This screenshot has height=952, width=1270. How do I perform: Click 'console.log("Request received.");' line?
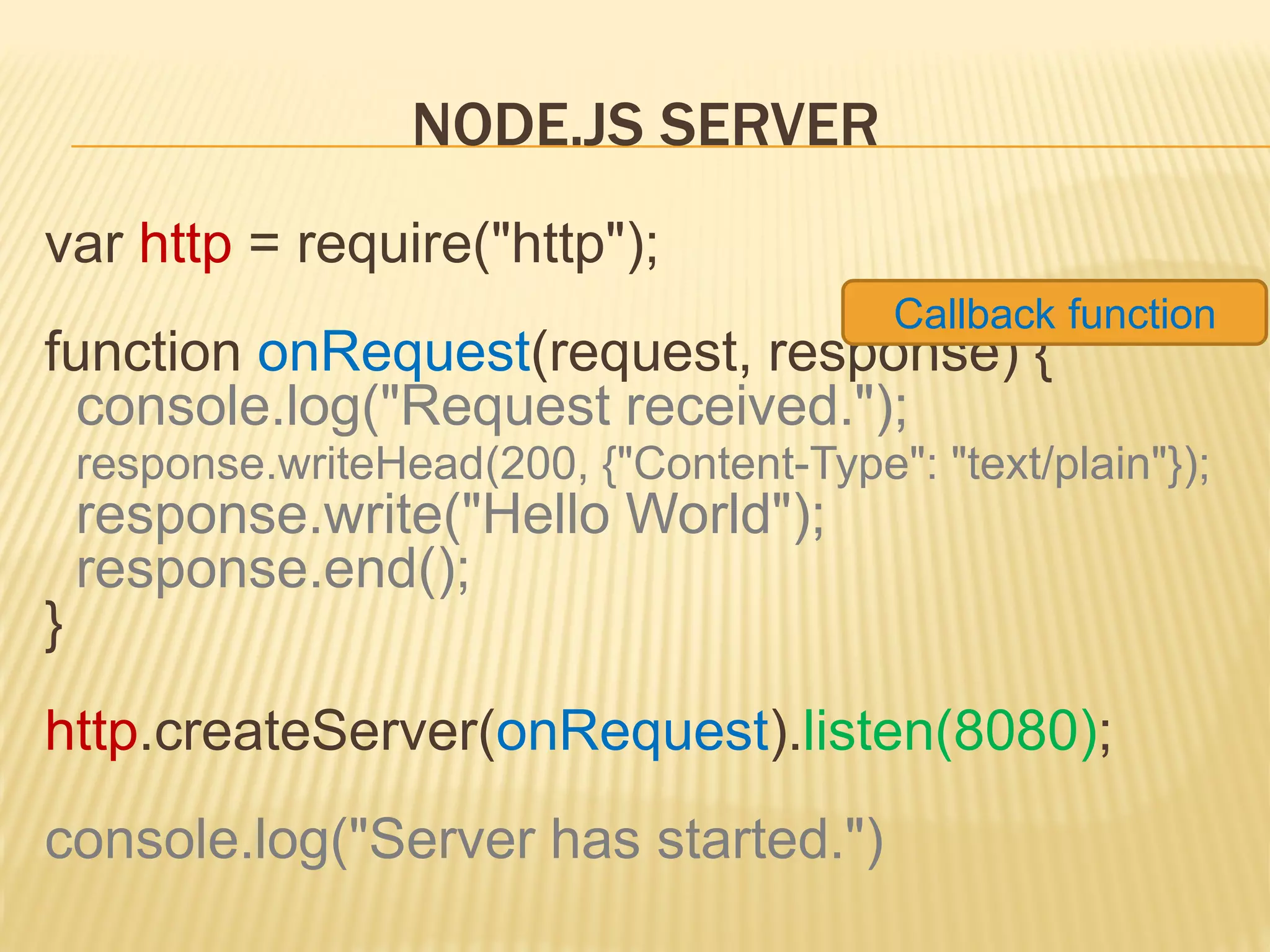(x=492, y=408)
